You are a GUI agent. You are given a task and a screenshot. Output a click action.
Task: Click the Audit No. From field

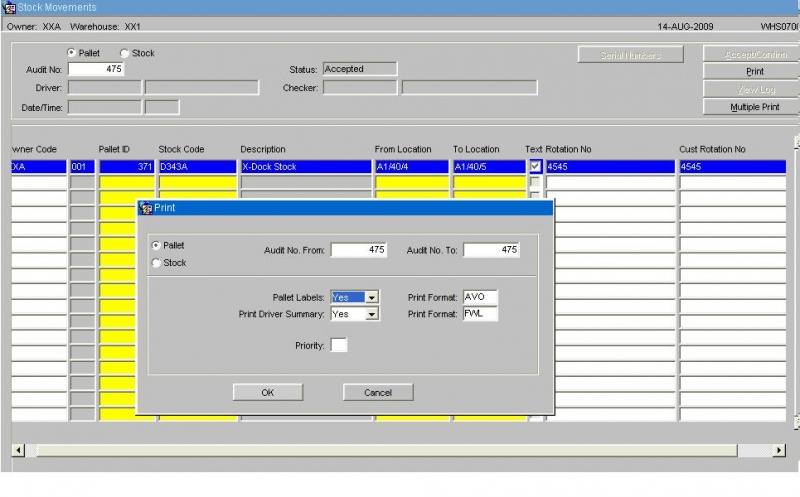coord(359,250)
